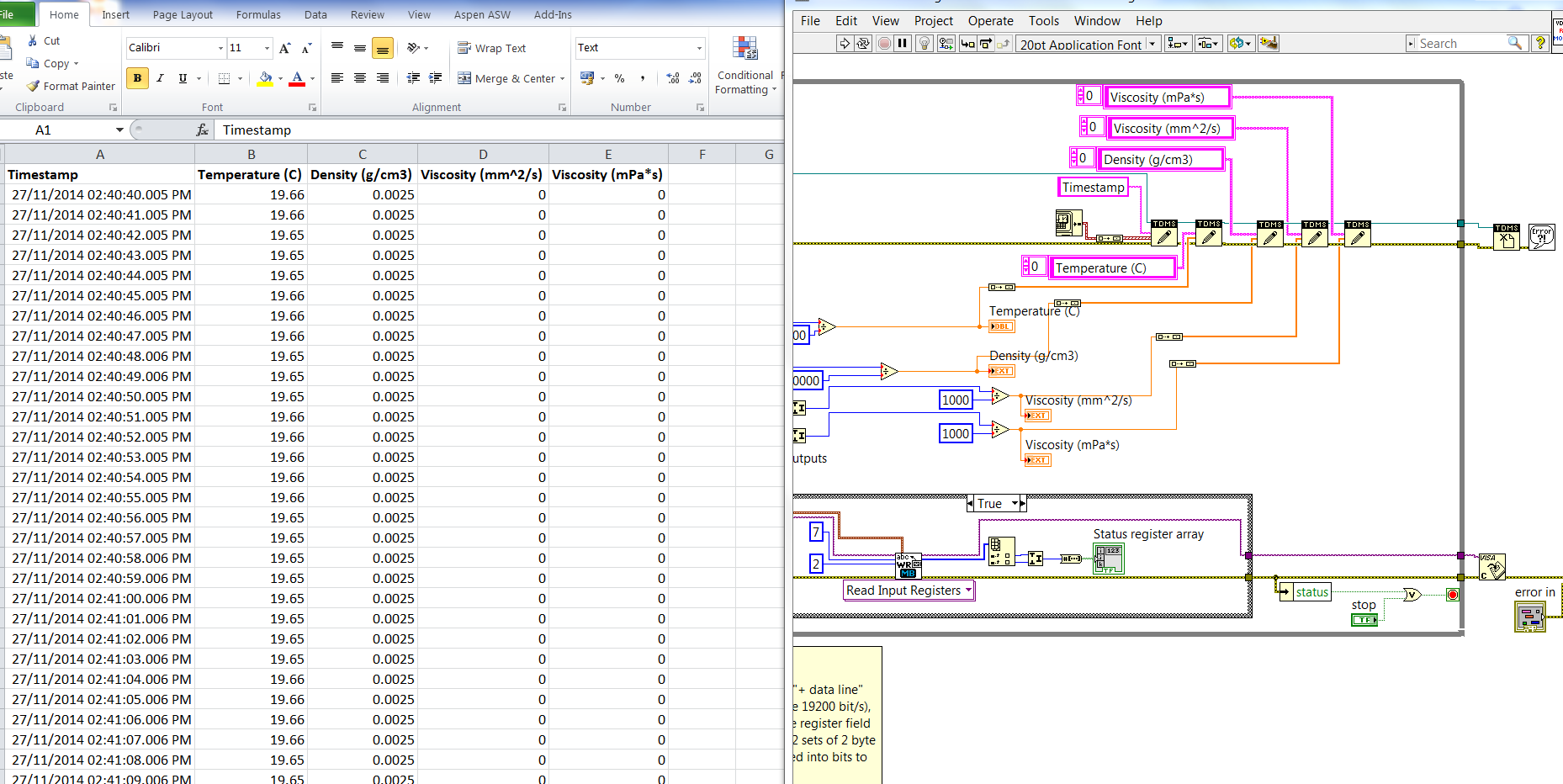1563x784 pixels.
Task: Click Align Text Left icon
Action: (337, 78)
